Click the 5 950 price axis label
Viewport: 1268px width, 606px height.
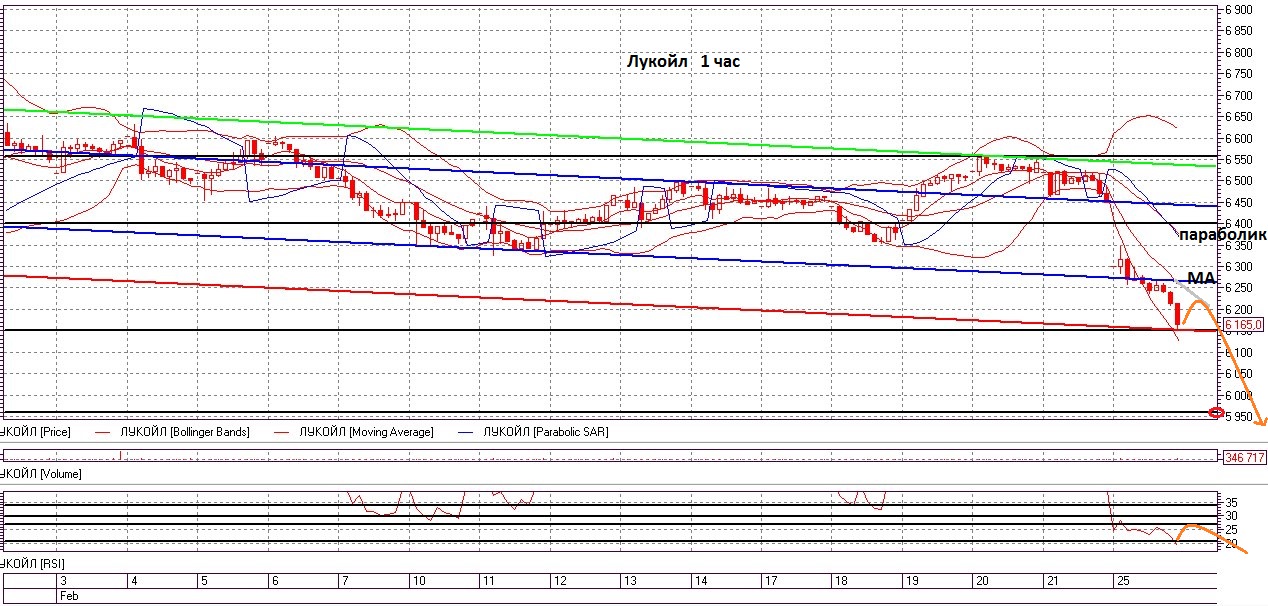pyautogui.click(x=1238, y=417)
